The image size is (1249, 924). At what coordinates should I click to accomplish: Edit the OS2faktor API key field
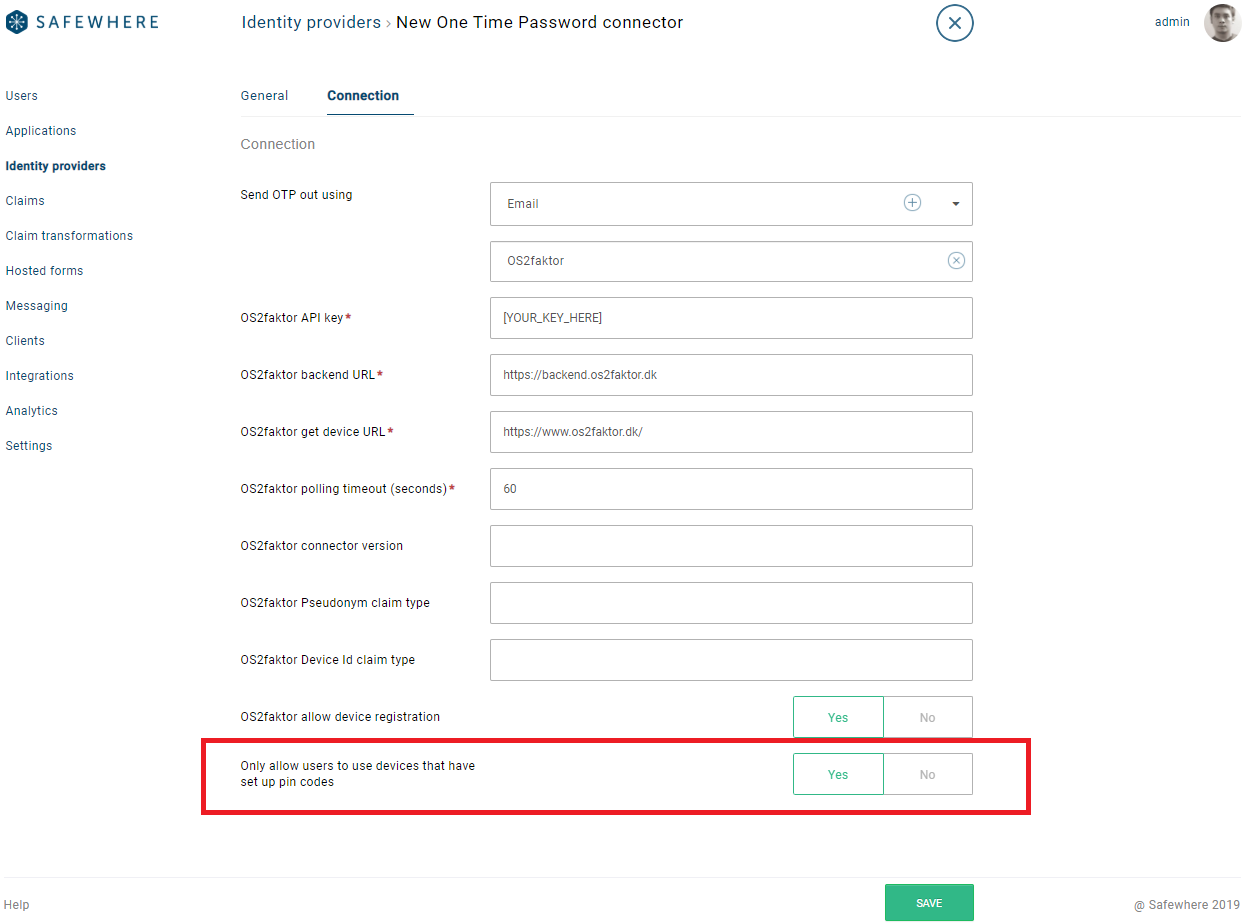click(x=731, y=317)
